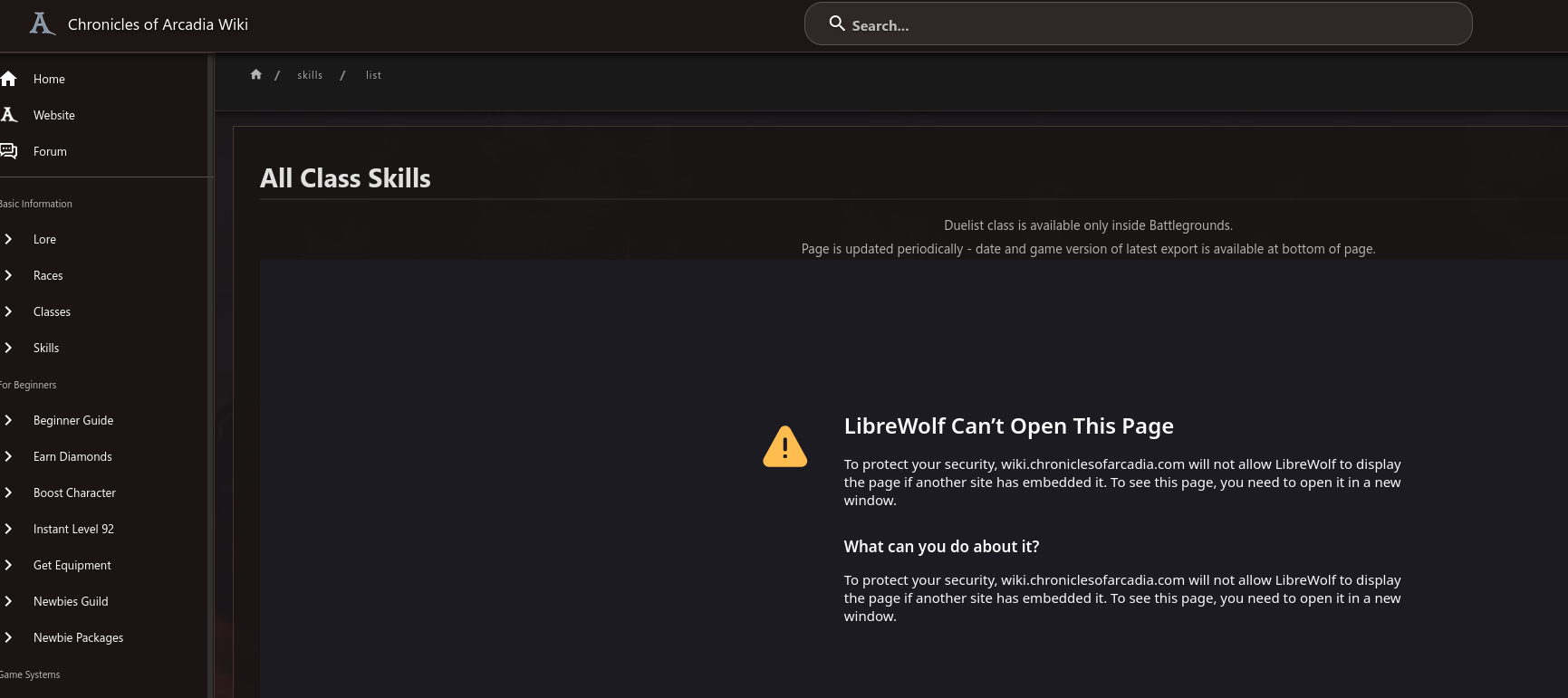Click the Home house icon in sidebar
This screenshot has width=1568, height=698.
pyautogui.click(x=9, y=79)
